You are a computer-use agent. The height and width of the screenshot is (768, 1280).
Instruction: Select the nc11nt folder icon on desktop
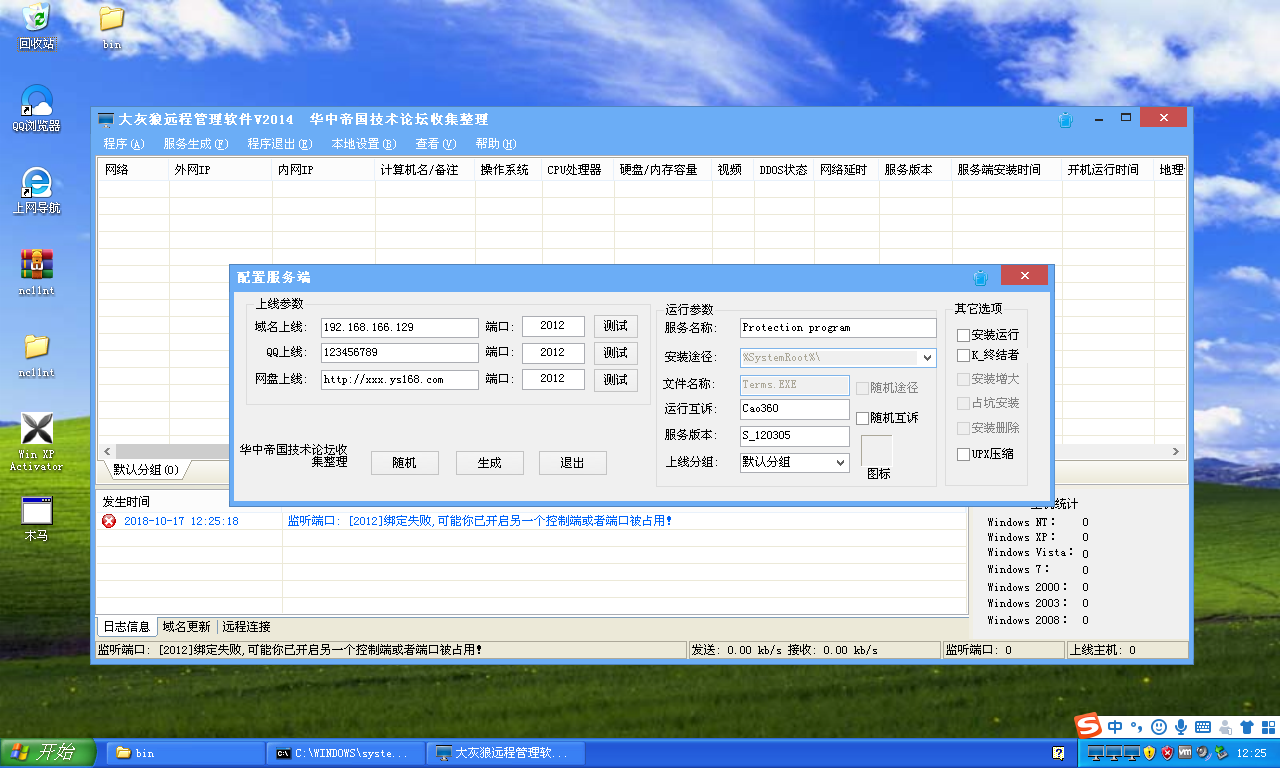[x=36, y=354]
